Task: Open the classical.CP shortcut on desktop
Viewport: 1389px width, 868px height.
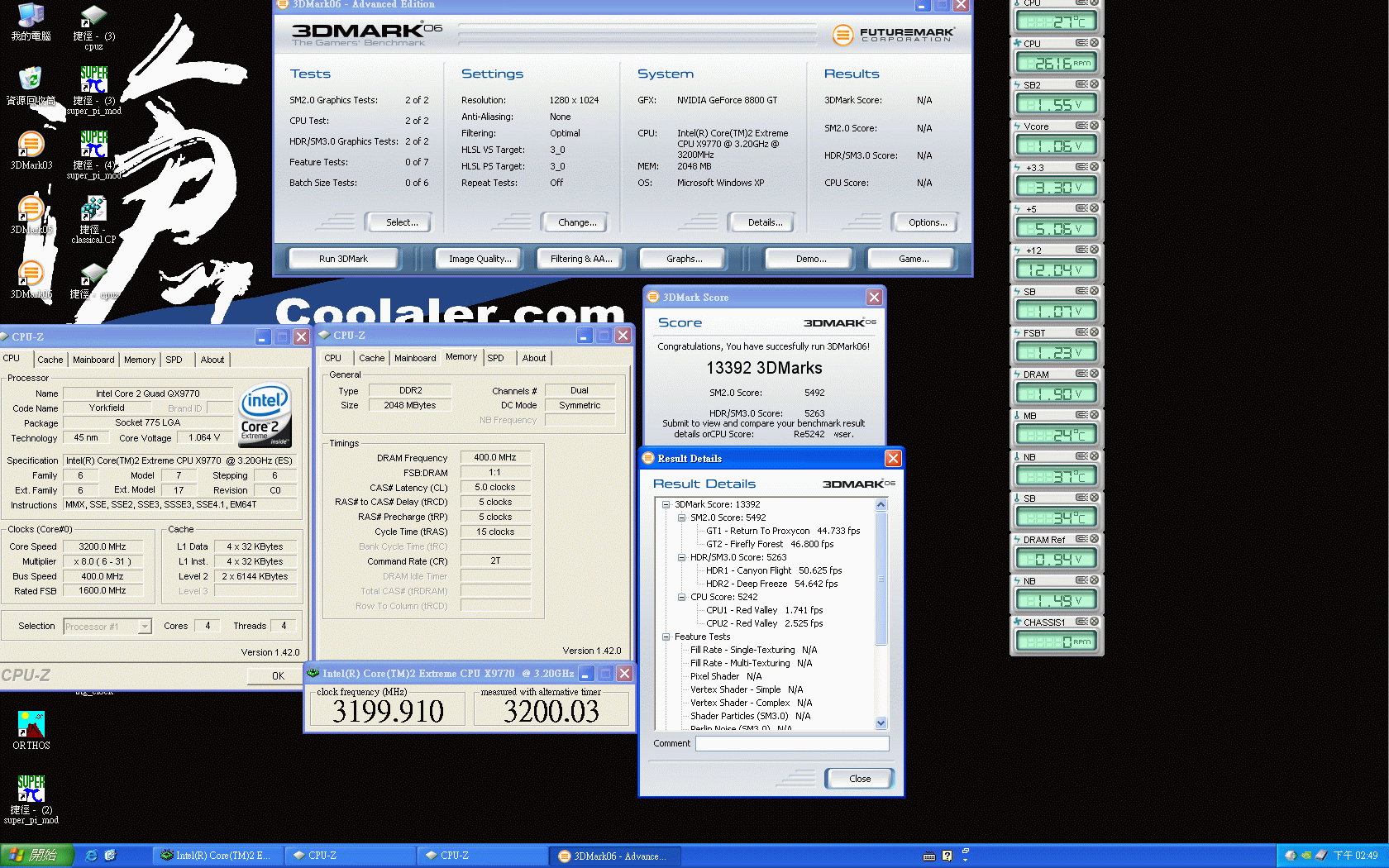Action: [x=93, y=219]
